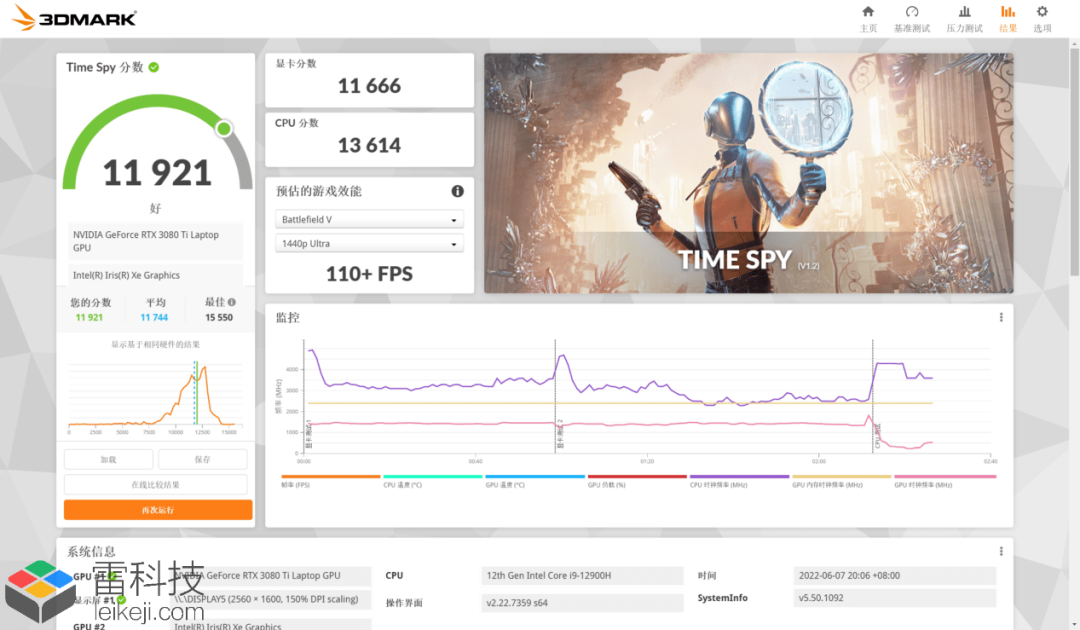
Task: Click the save result button
Action: click(x=202, y=459)
